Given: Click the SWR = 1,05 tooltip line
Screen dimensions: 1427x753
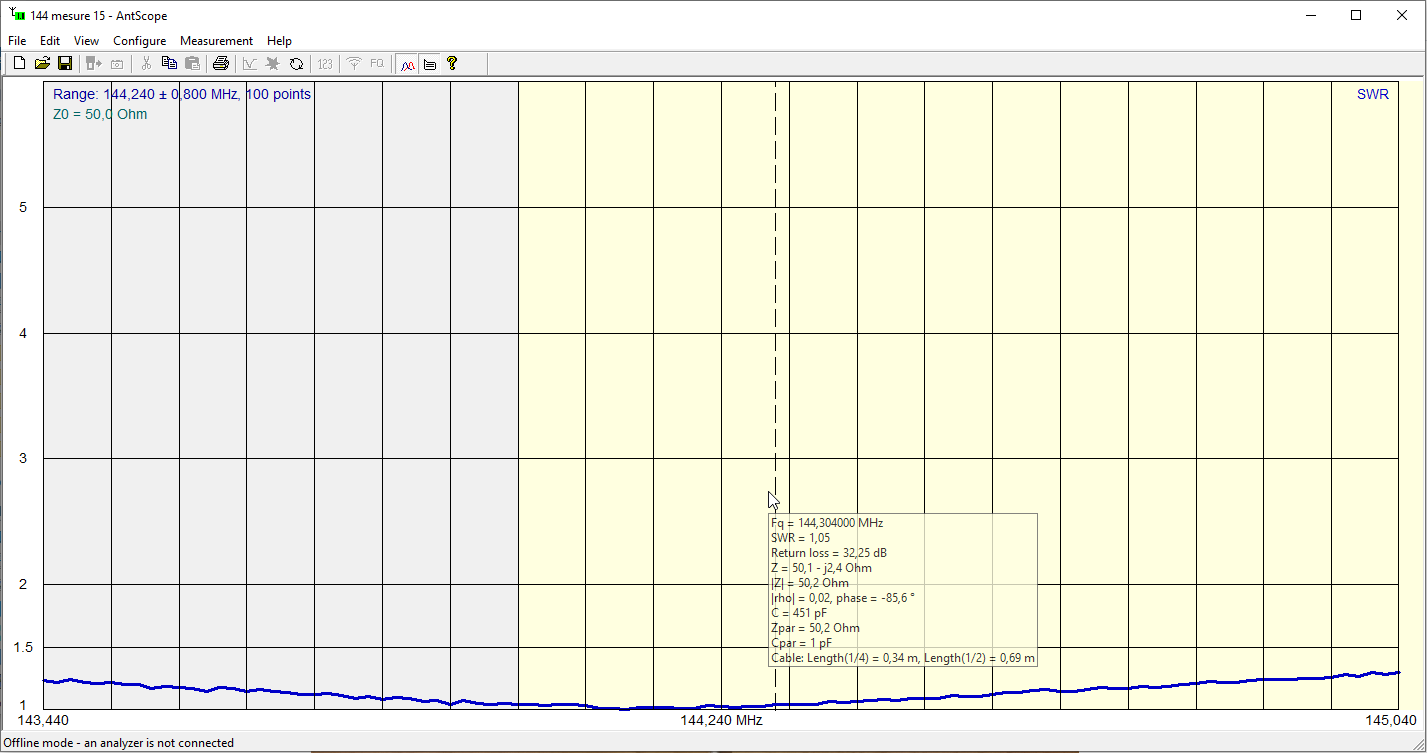Looking at the screenshot, I should [802, 538].
